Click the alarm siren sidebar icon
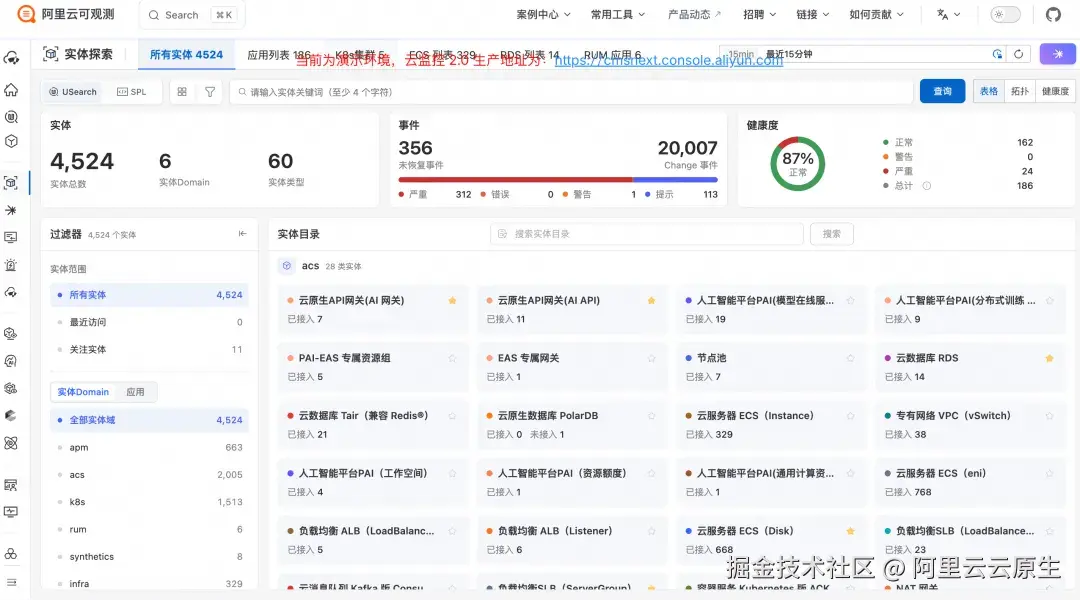 11,265
